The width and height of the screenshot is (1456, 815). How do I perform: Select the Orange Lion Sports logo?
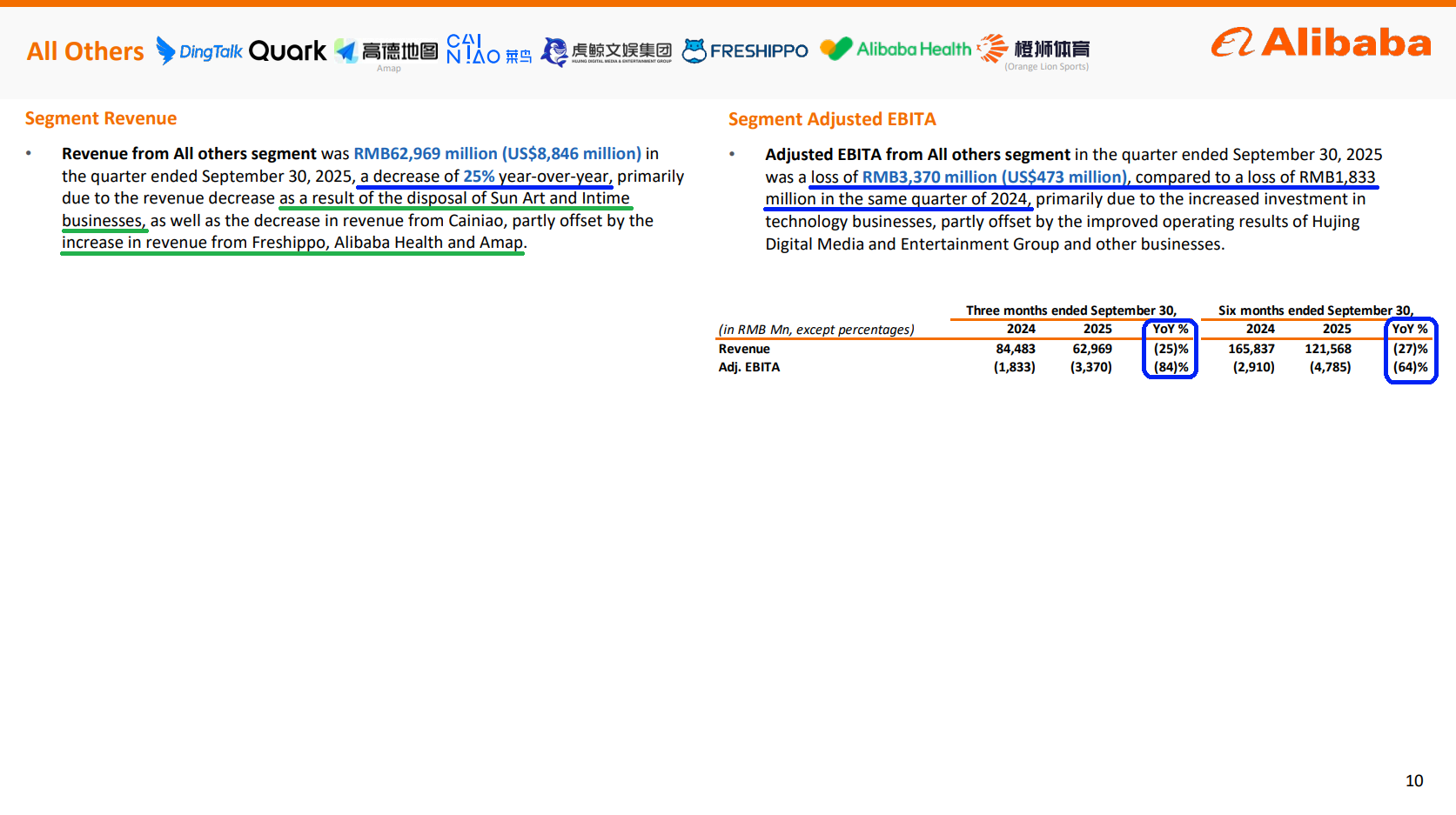[x=1034, y=51]
